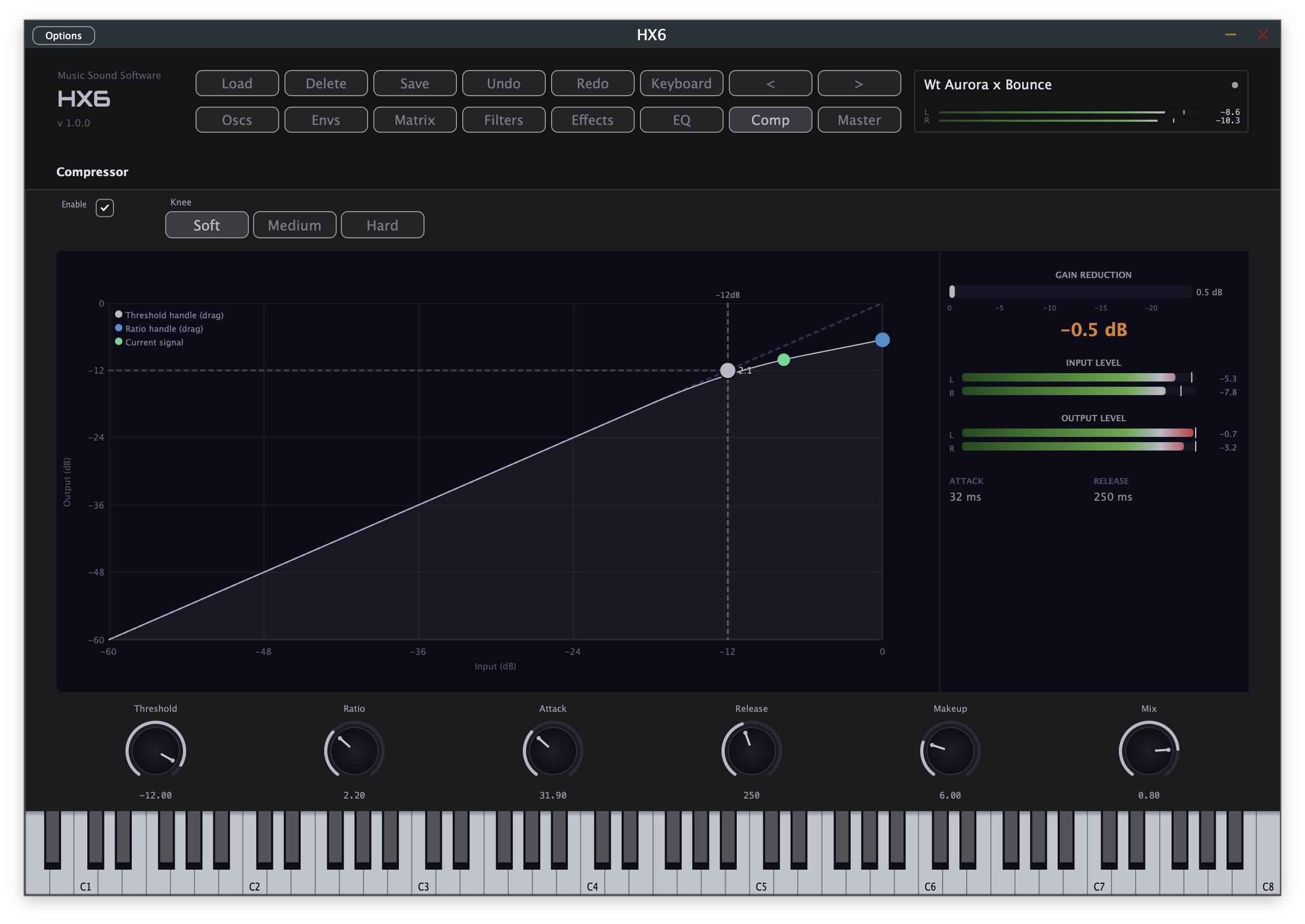Viewport: 1305px width, 924px height.
Task: Click the makeup value 6.00
Action: coord(950,795)
